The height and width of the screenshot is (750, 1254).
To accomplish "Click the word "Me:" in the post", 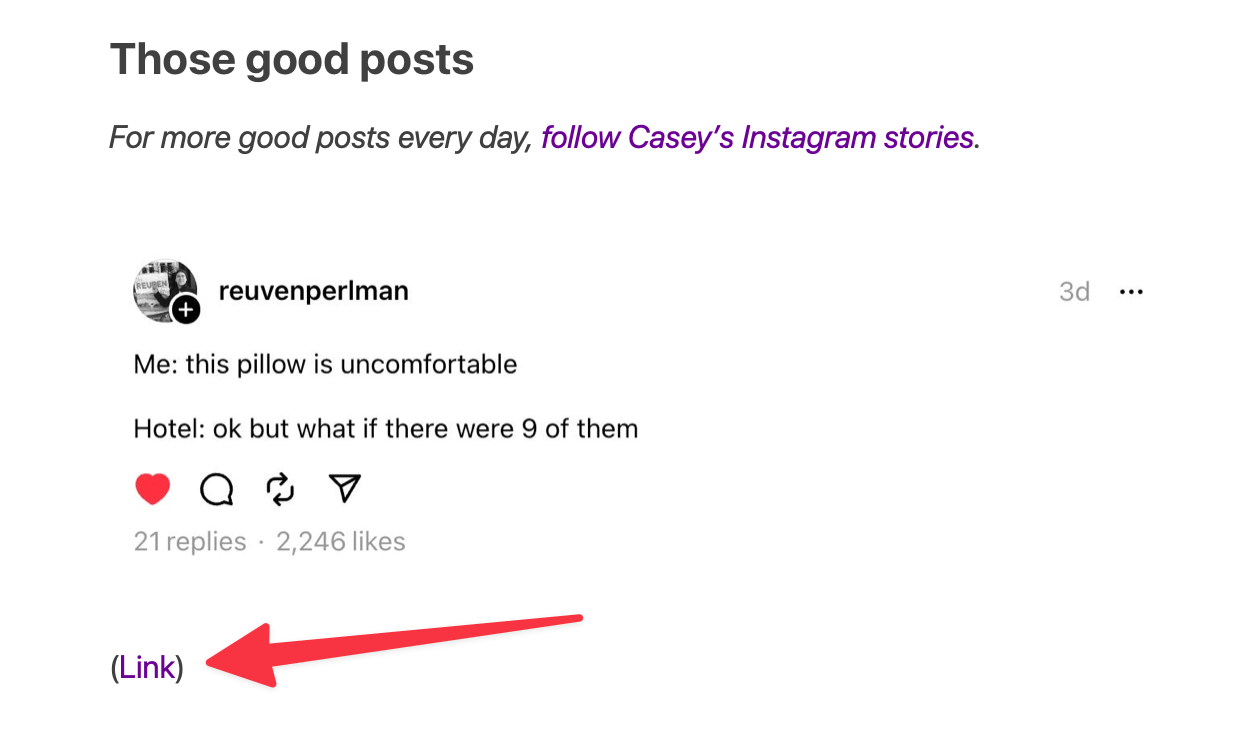I will point(155,364).
